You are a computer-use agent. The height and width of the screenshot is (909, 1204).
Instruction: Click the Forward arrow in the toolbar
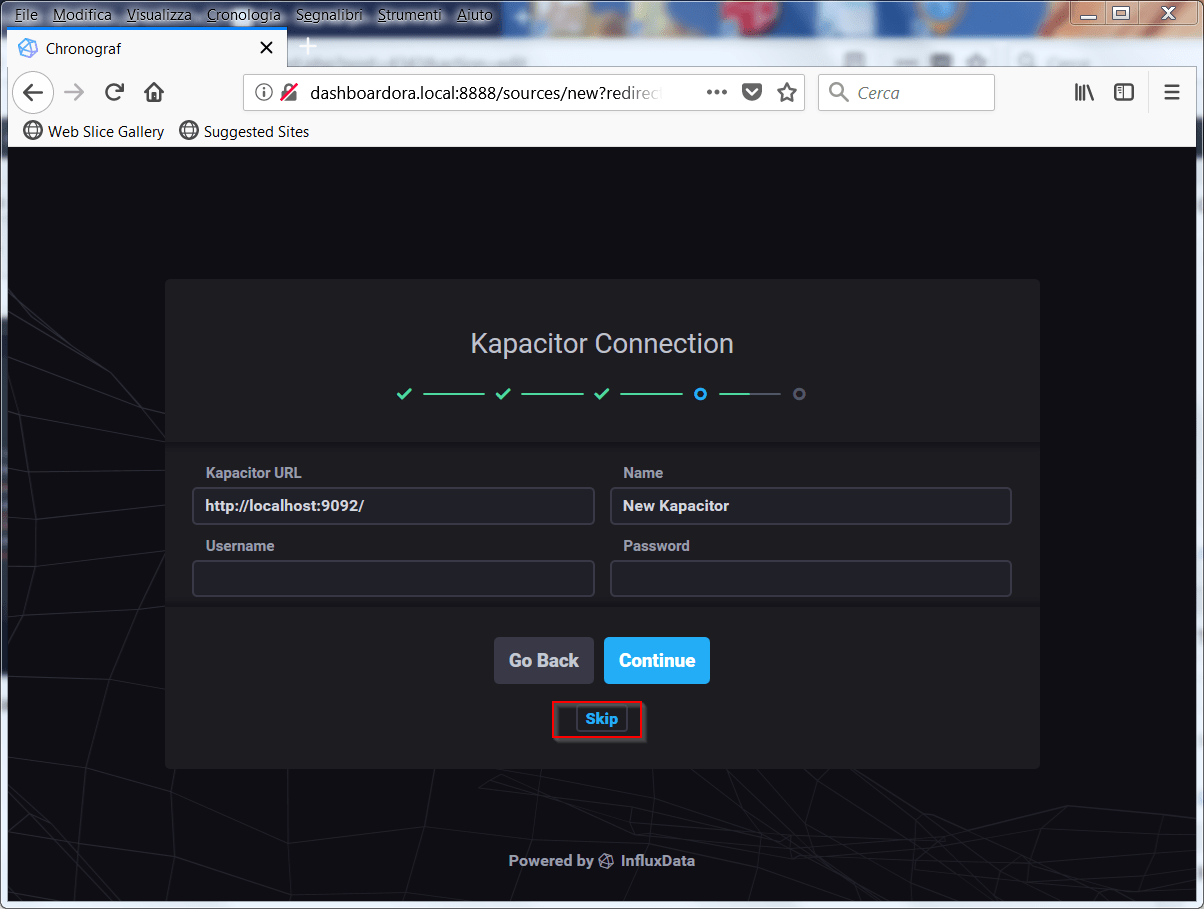click(74, 93)
